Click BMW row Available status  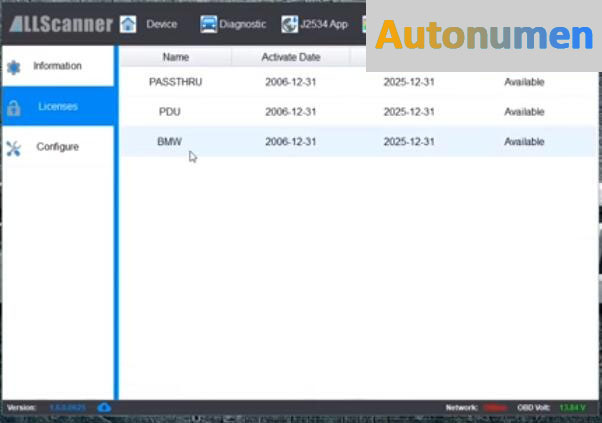tap(524, 142)
